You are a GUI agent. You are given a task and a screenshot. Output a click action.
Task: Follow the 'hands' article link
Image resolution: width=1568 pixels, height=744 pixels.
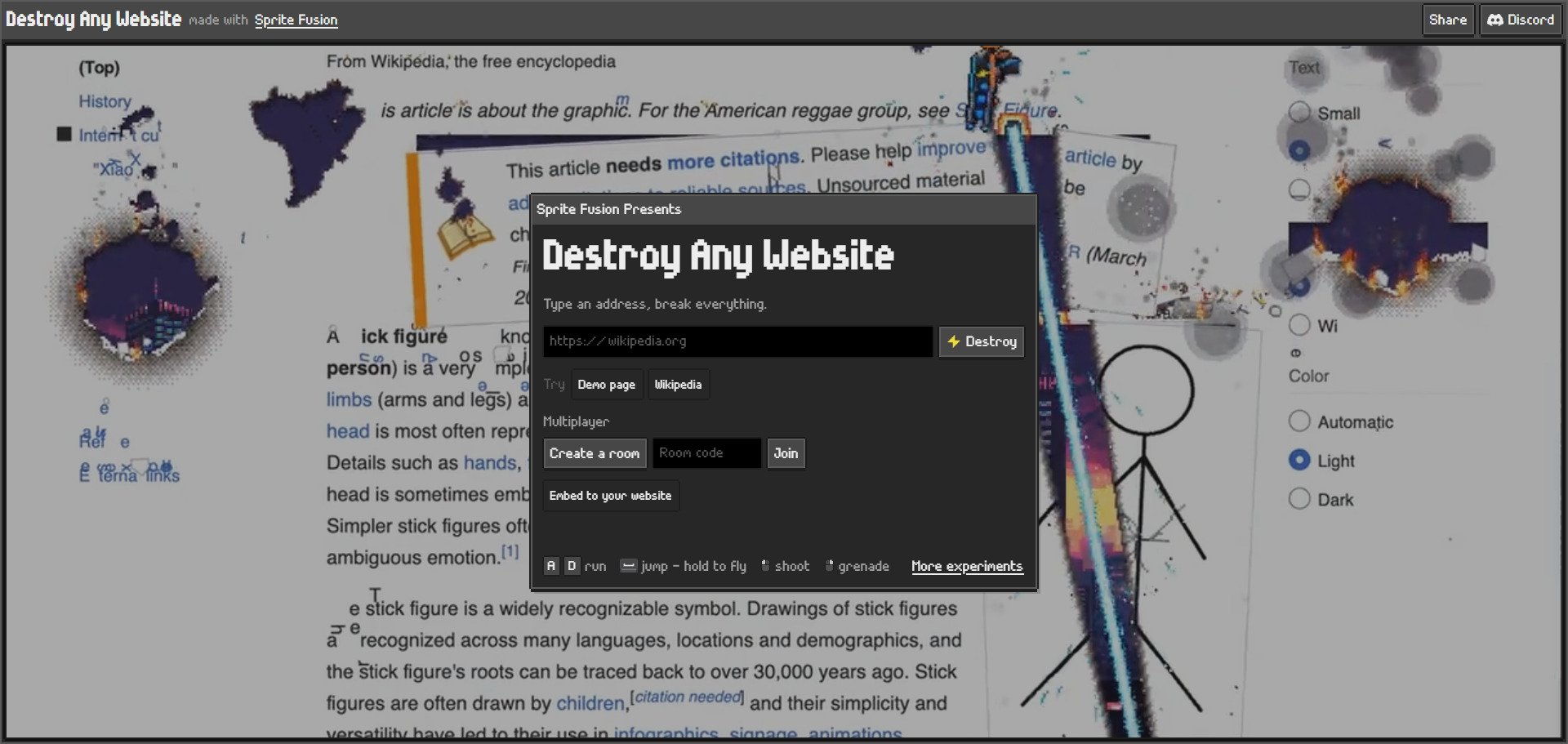point(490,463)
